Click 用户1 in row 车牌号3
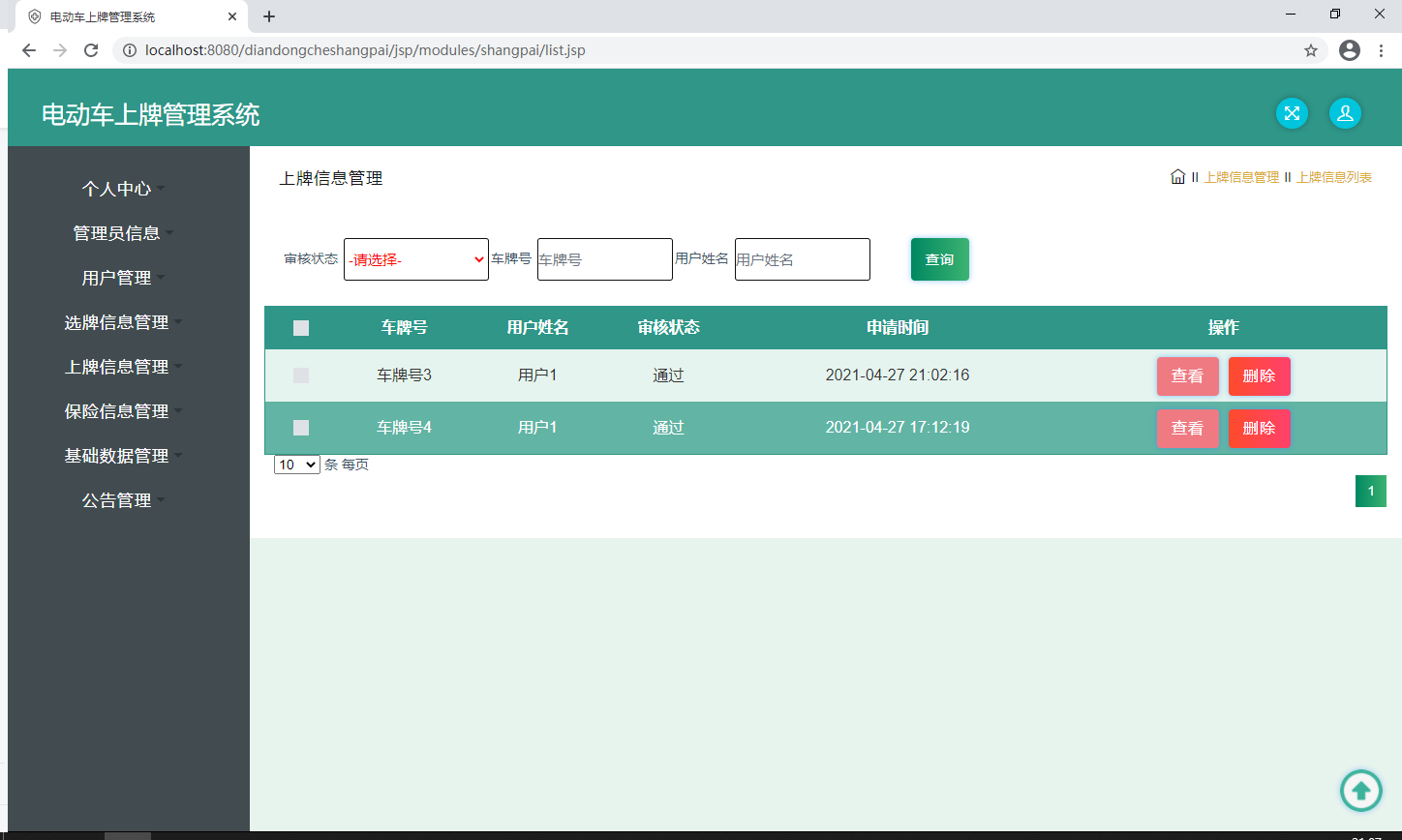The image size is (1402, 840). pos(537,375)
